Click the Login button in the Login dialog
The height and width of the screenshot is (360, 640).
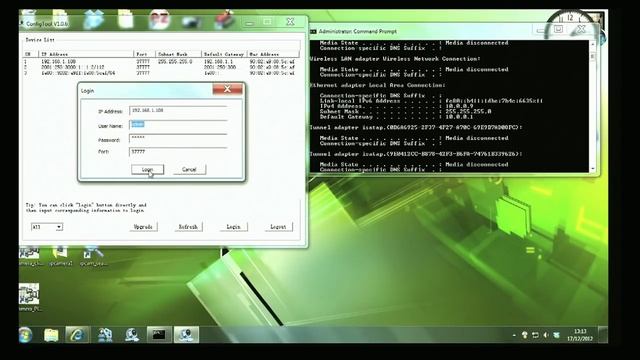(x=147, y=169)
